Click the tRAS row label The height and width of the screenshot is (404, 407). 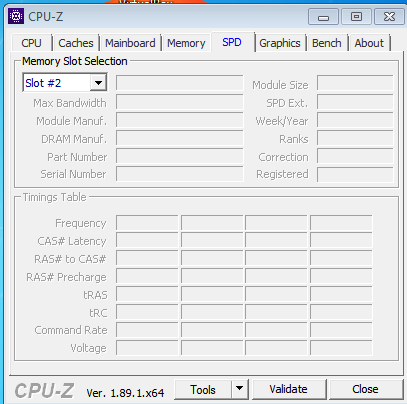click(x=95, y=295)
